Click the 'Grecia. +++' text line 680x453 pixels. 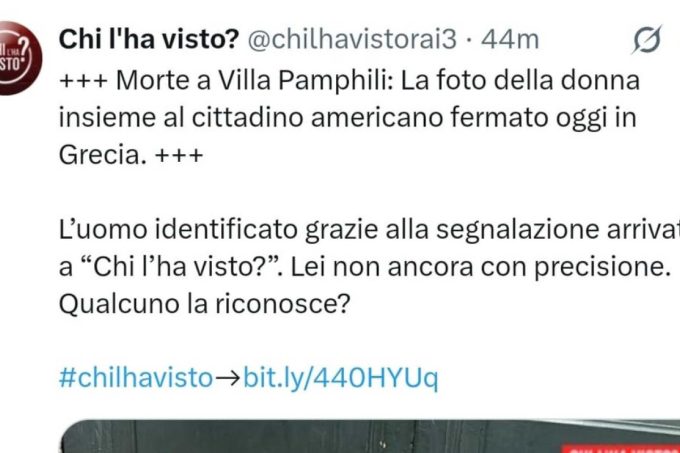131,155
